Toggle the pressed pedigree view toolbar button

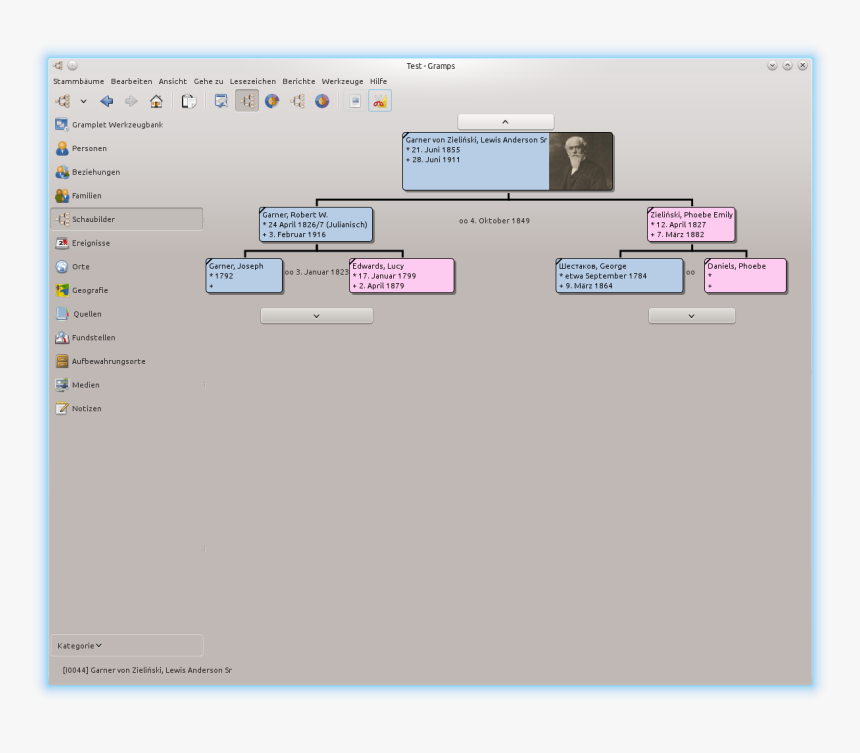[x=246, y=101]
